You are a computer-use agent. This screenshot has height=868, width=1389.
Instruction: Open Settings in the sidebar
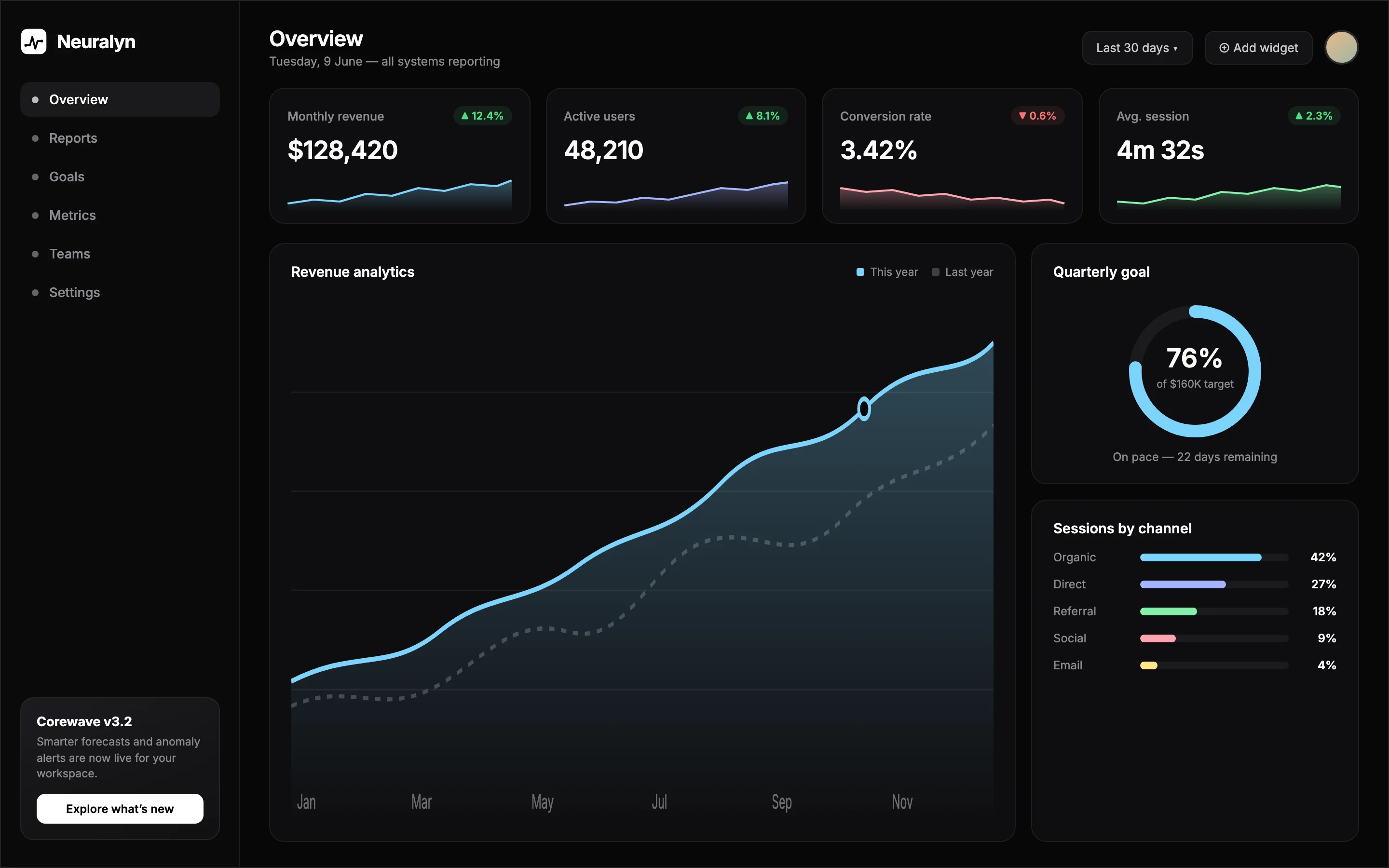[120, 292]
